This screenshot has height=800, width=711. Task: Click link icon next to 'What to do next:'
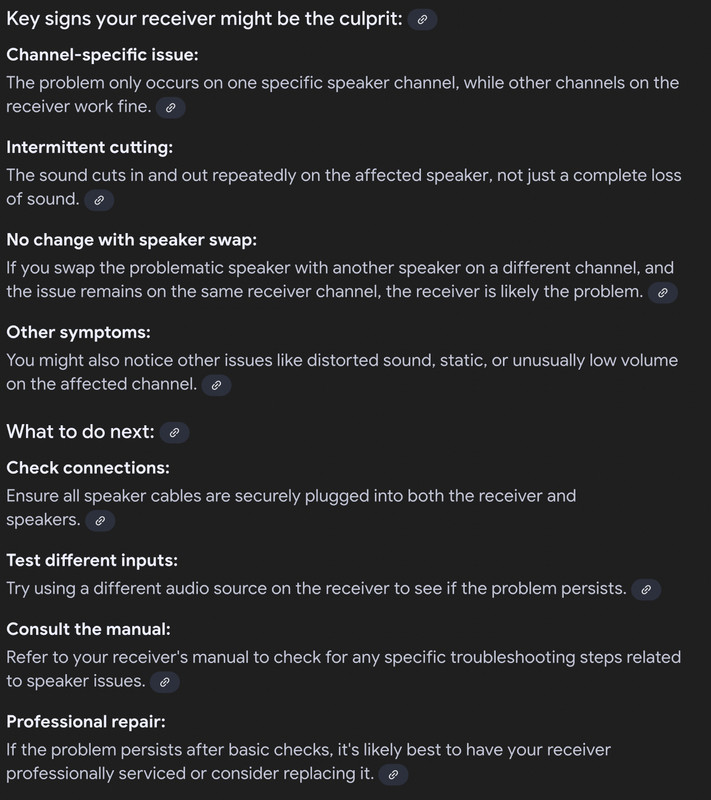click(174, 433)
